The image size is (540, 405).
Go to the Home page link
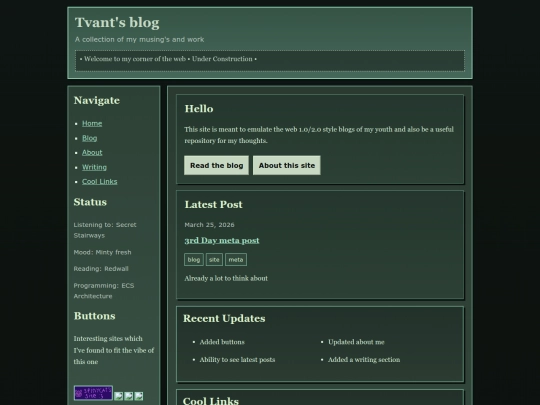(92, 123)
